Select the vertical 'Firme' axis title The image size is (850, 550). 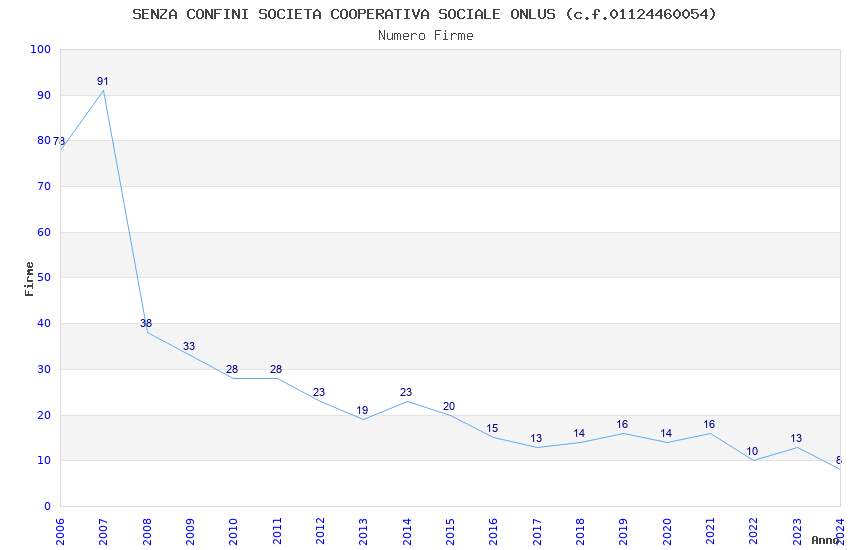tap(29, 279)
